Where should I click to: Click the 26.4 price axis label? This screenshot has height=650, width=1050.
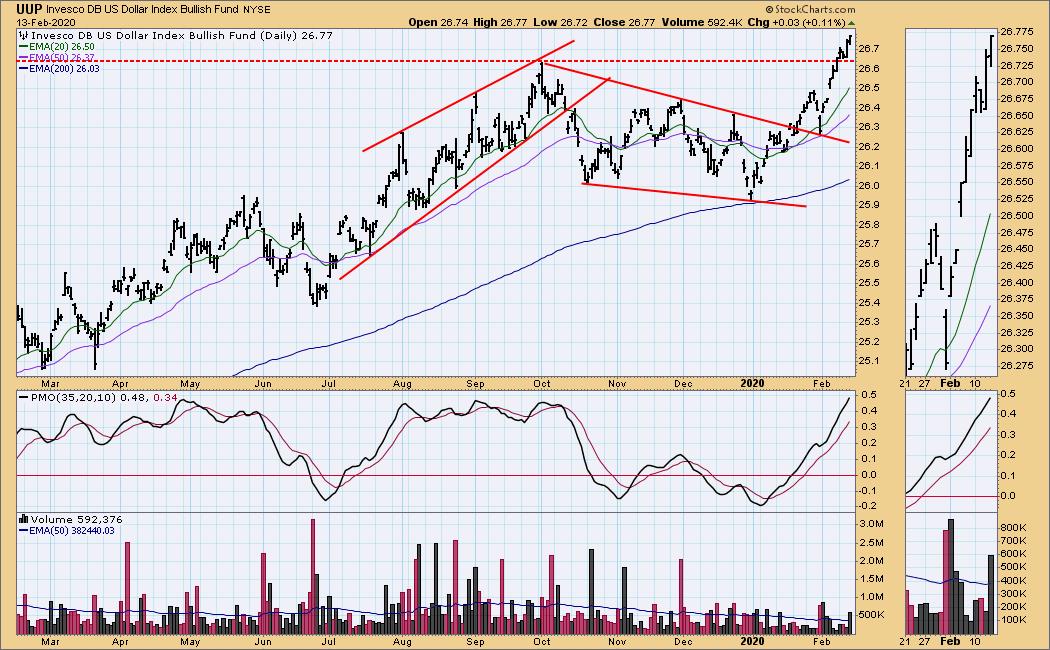pos(869,107)
